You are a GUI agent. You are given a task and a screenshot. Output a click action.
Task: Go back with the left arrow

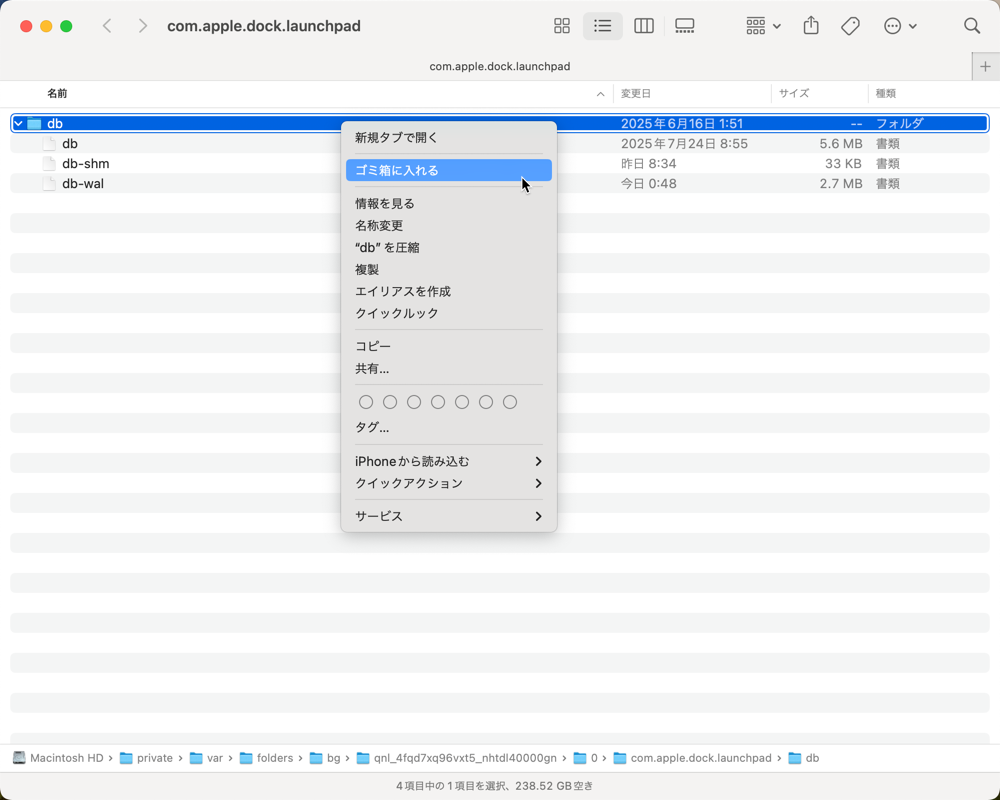click(x=107, y=26)
